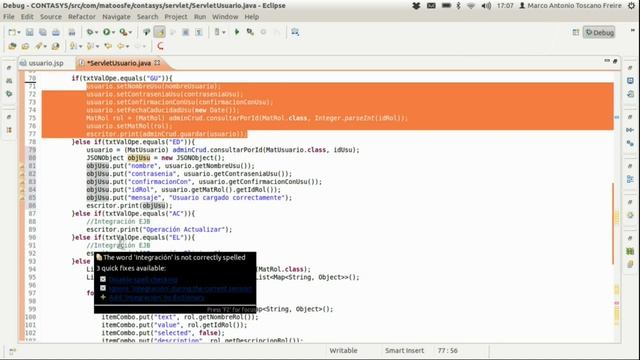Open the Source menu
Image resolution: width=640 pixels, height=360 pixels.
[x=51, y=17]
